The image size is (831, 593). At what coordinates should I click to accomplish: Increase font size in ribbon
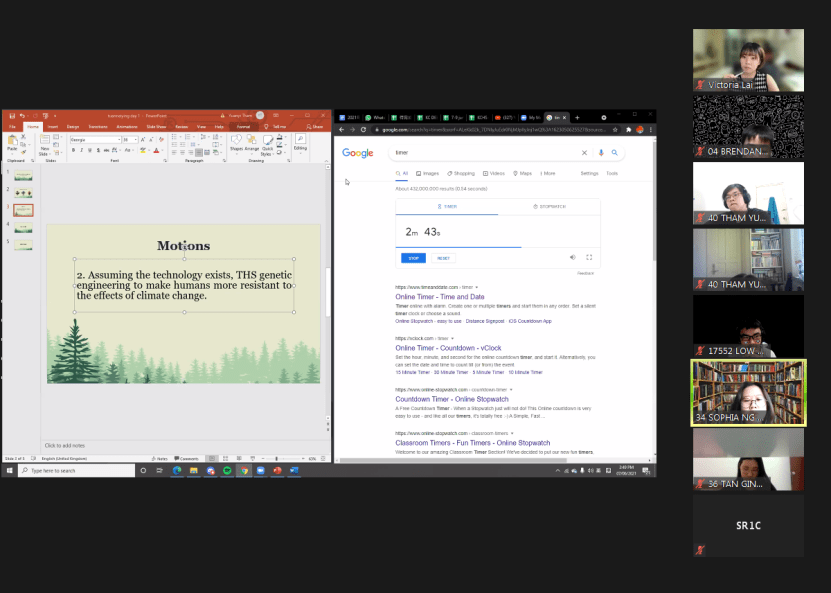click(x=143, y=139)
